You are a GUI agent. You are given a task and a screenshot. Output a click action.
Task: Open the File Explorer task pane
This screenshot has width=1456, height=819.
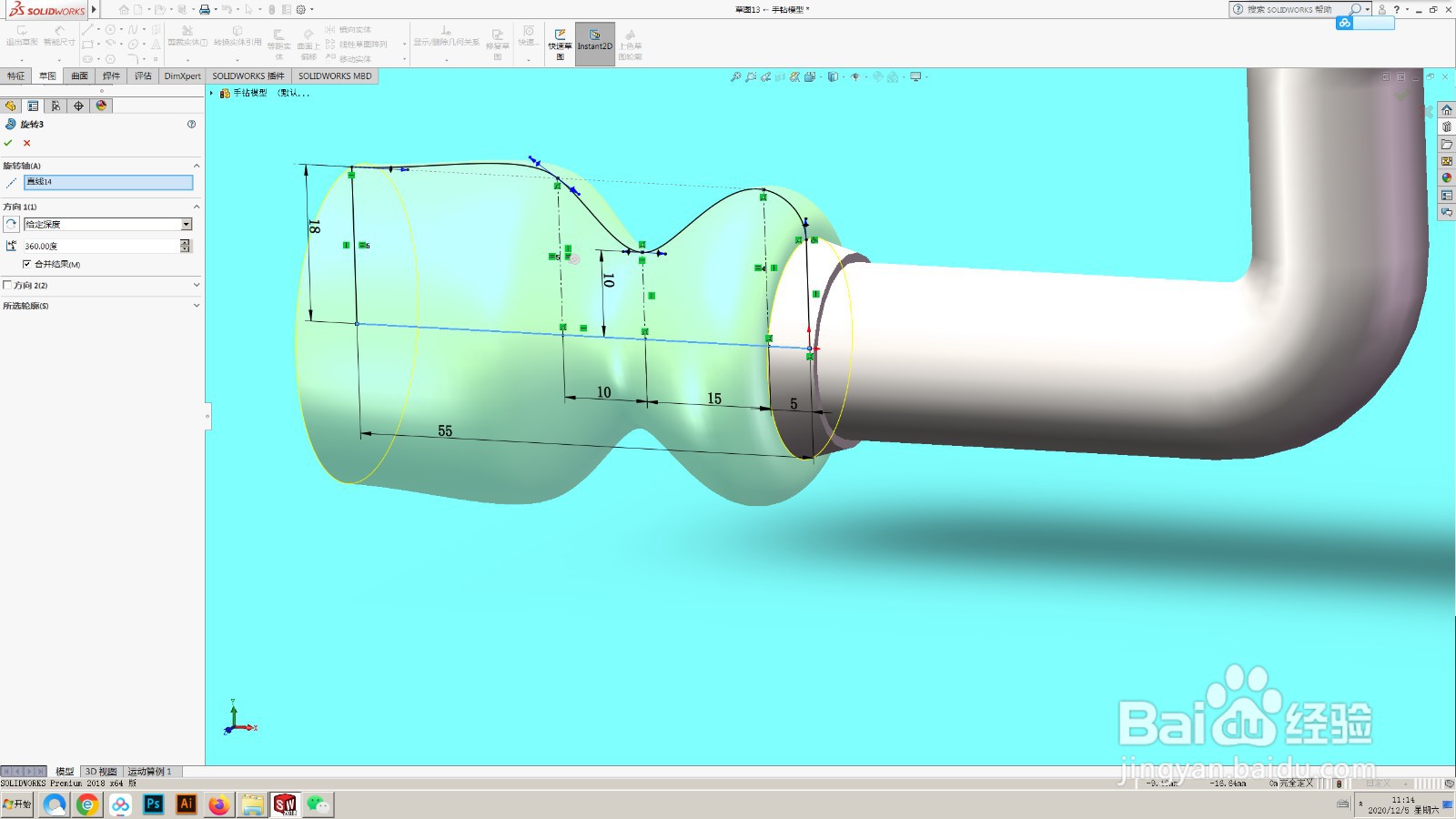pos(1447,145)
